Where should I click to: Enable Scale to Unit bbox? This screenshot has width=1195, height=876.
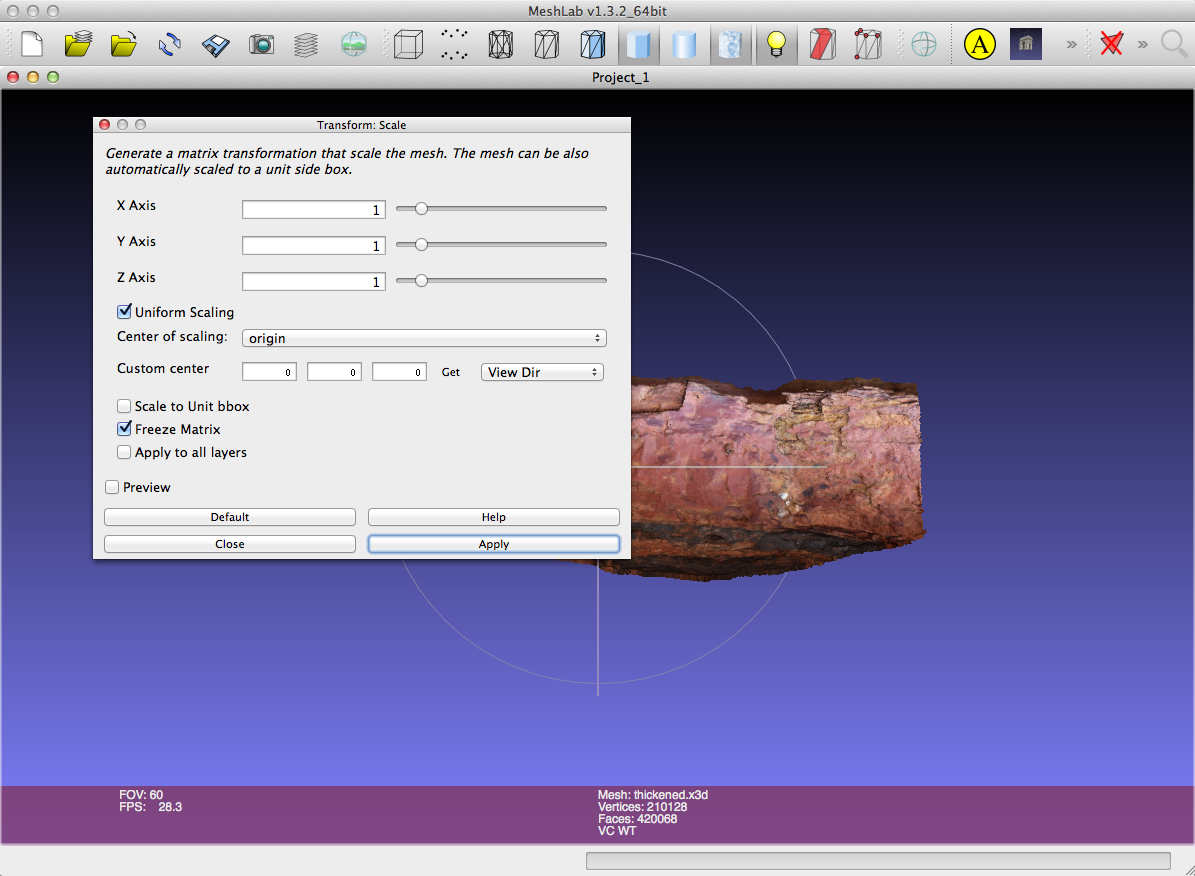[125, 406]
